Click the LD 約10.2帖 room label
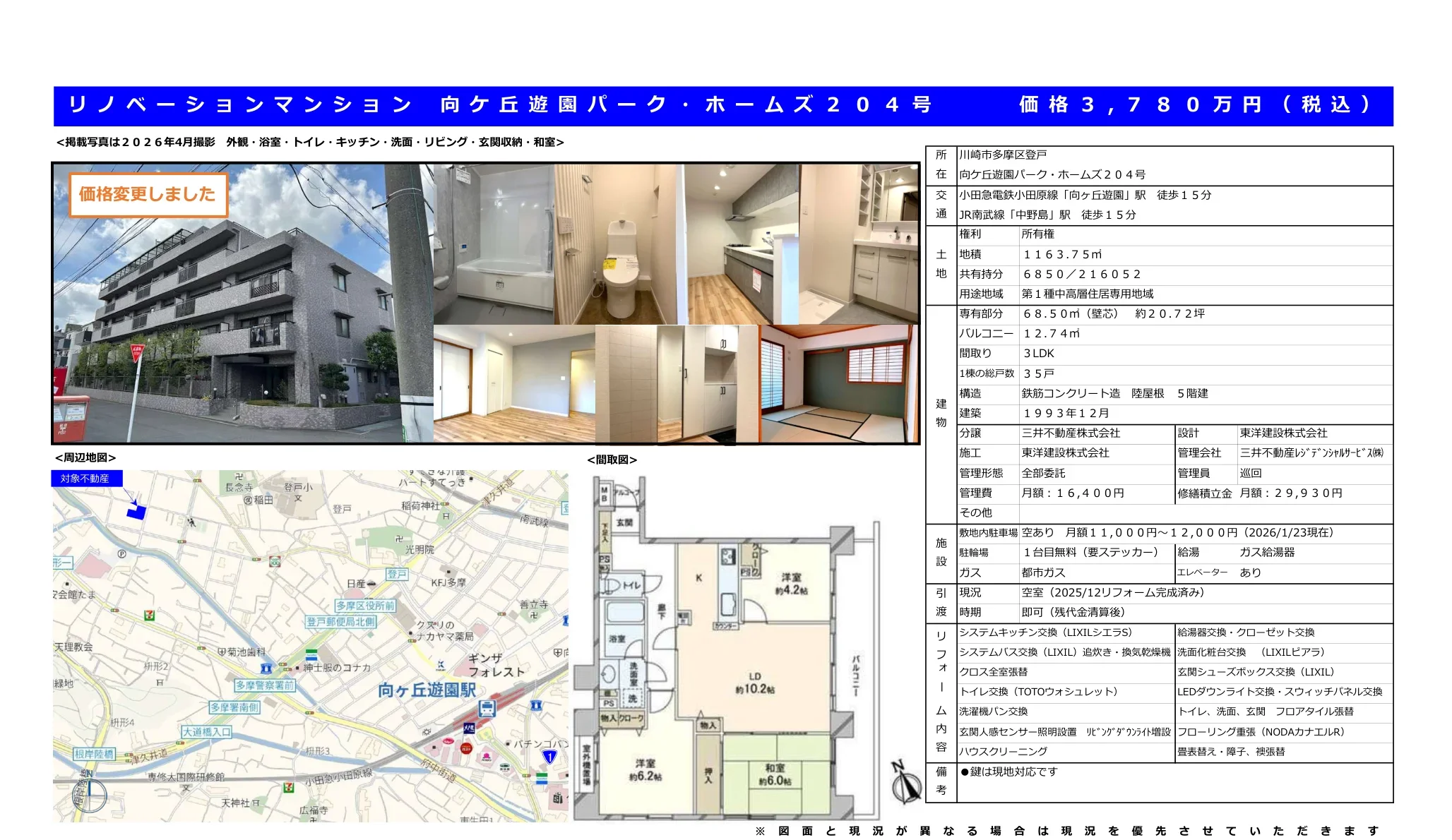Screen dimensions: 1452x840 (x=755, y=683)
